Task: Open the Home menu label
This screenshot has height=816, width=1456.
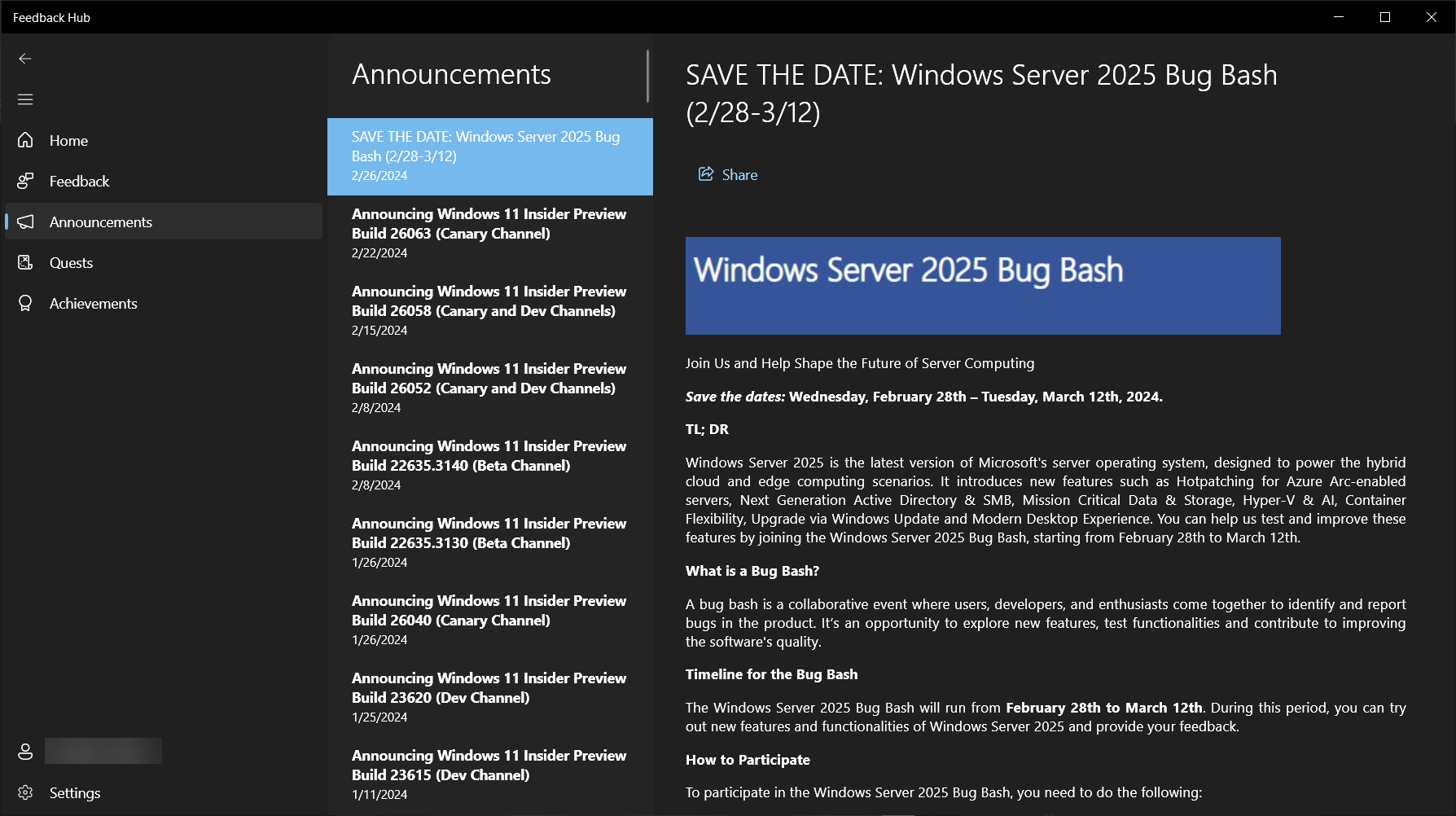Action: (68, 141)
